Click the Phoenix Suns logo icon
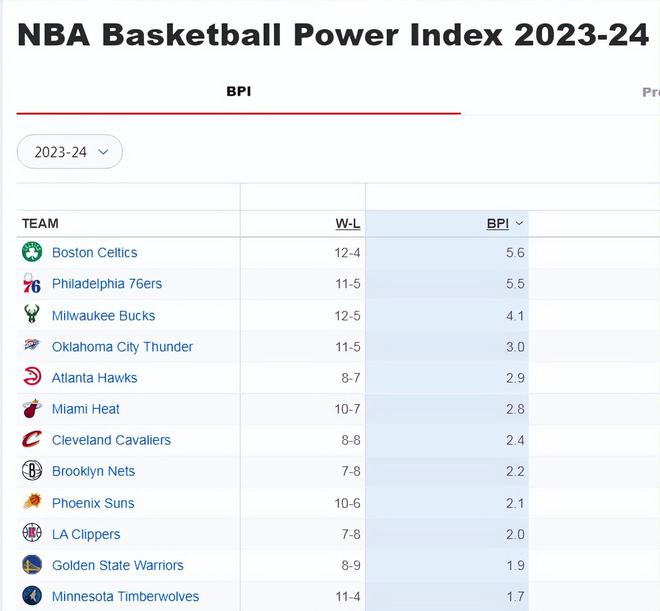This screenshot has height=611, width=660. [x=32, y=503]
